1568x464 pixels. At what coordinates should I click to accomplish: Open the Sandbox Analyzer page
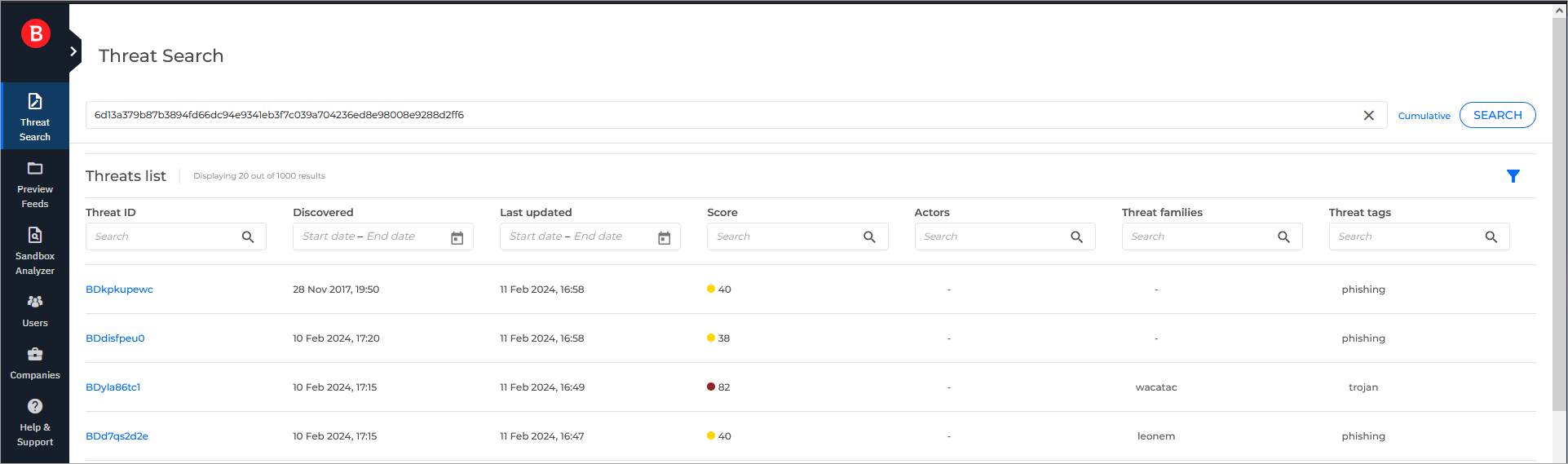tap(35, 251)
